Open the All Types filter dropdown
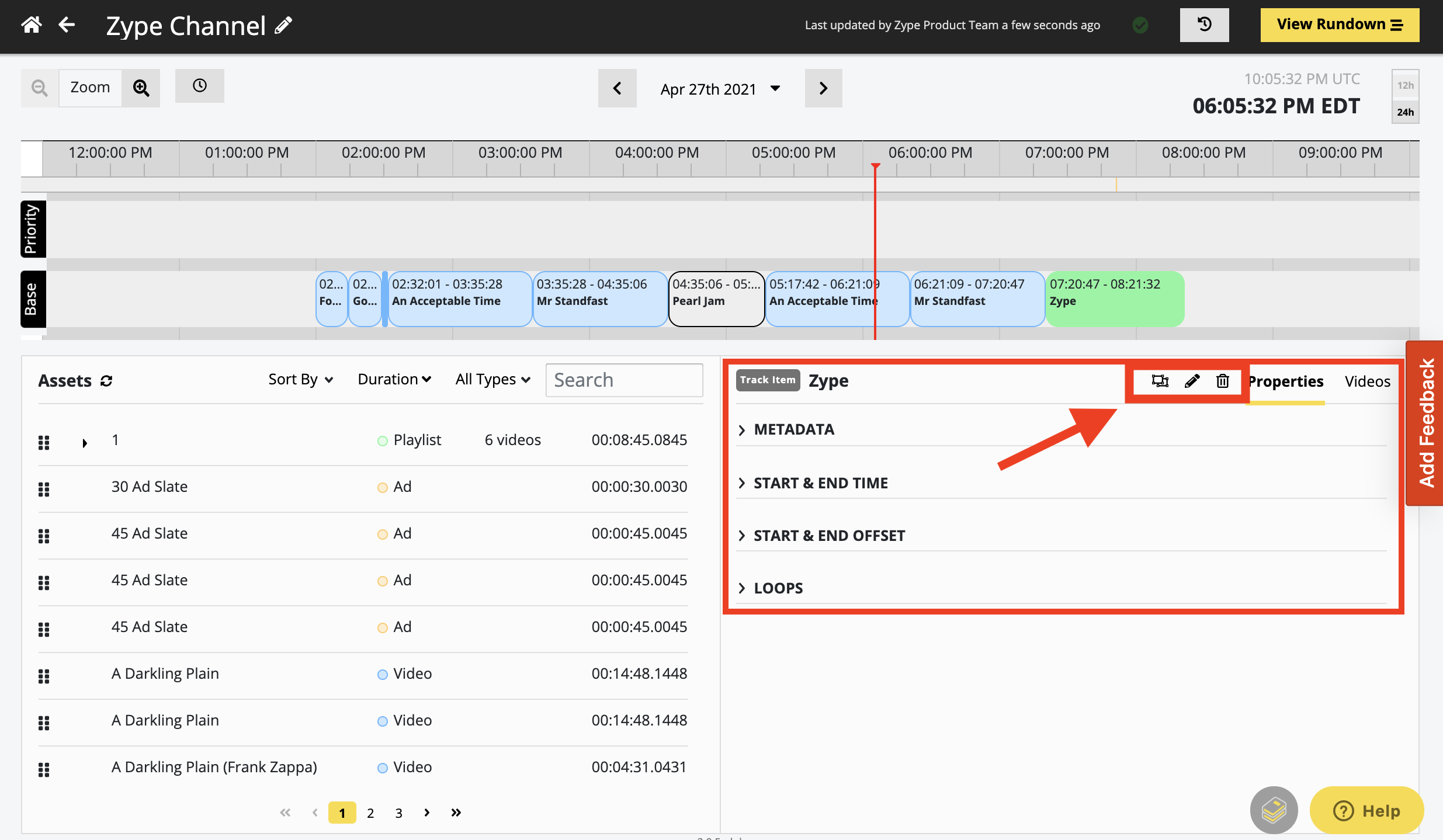This screenshot has width=1443, height=840. (493, 380)
